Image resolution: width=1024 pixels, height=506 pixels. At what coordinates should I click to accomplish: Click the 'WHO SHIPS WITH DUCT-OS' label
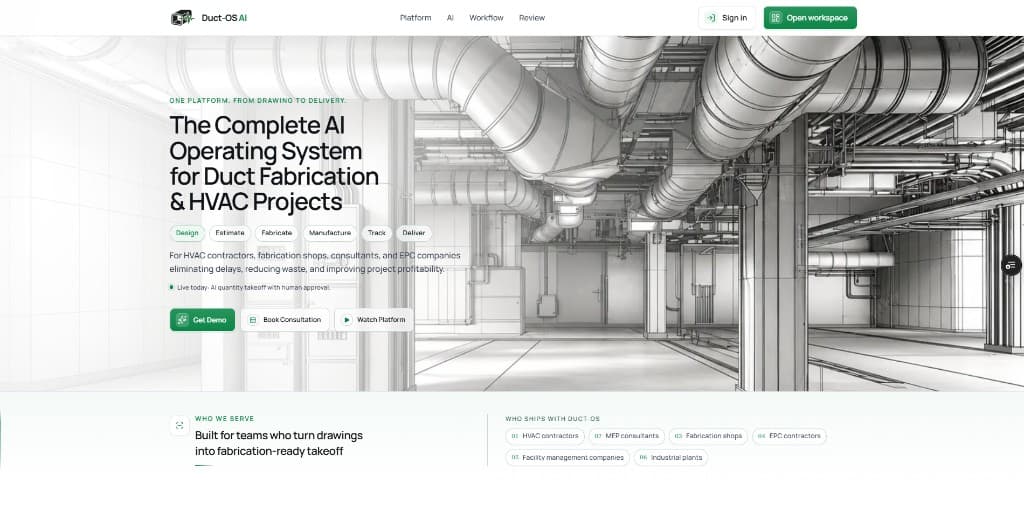point(552,419)
